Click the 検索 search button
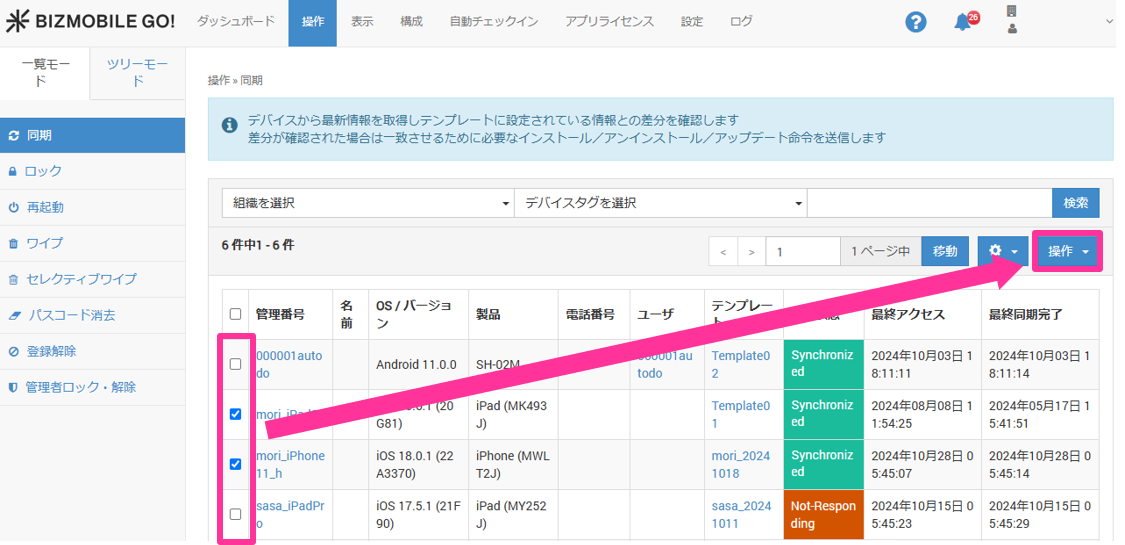The height and width of the screenshot is (545, 1125). tap(1075, 203)
